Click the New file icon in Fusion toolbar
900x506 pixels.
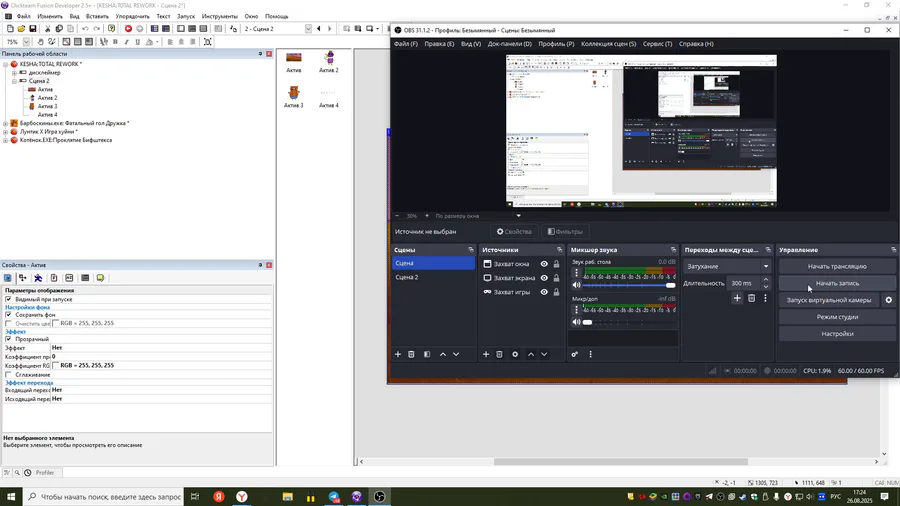[x=10, y=29]
